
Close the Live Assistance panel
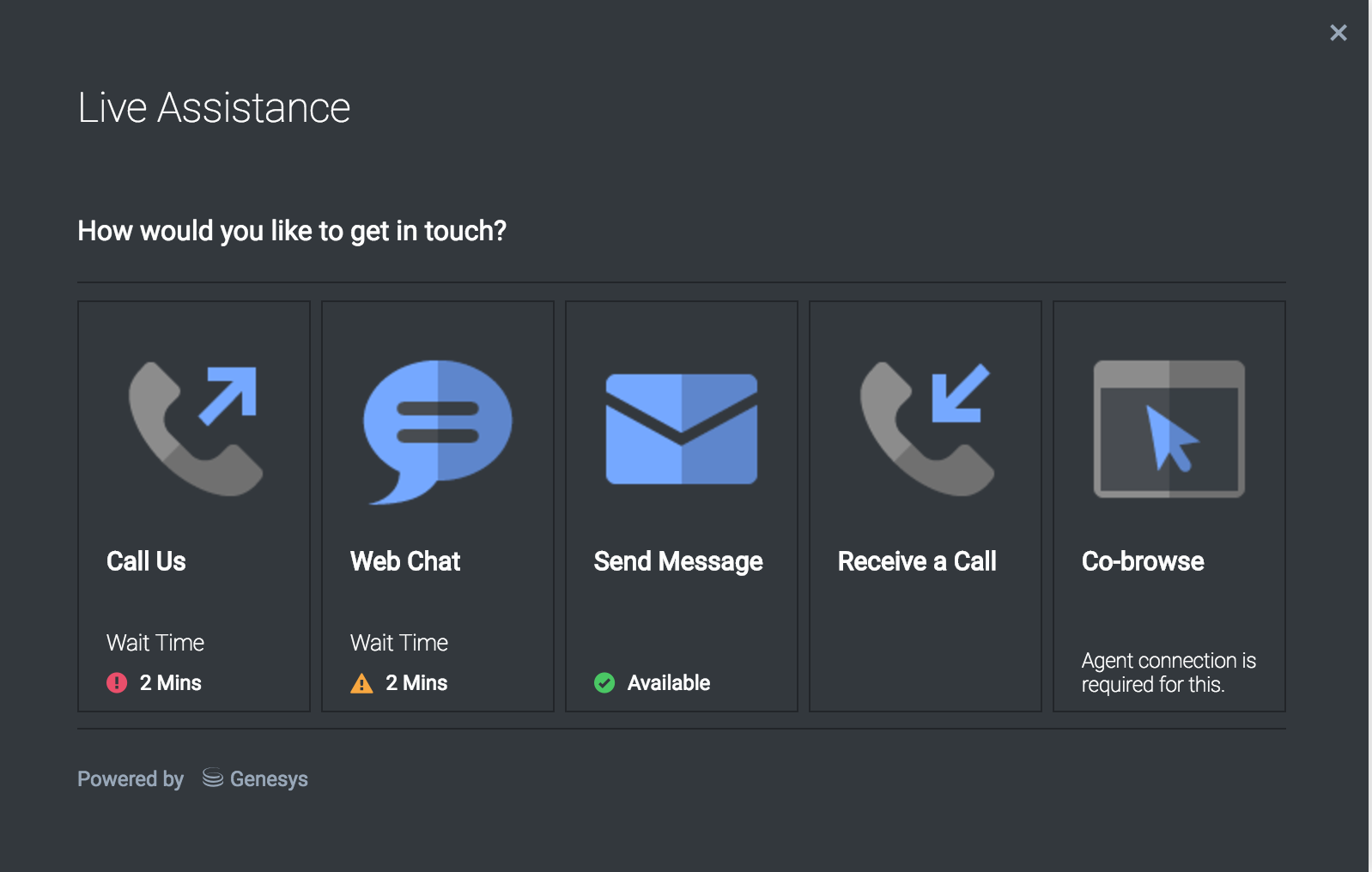(1338, 33)
